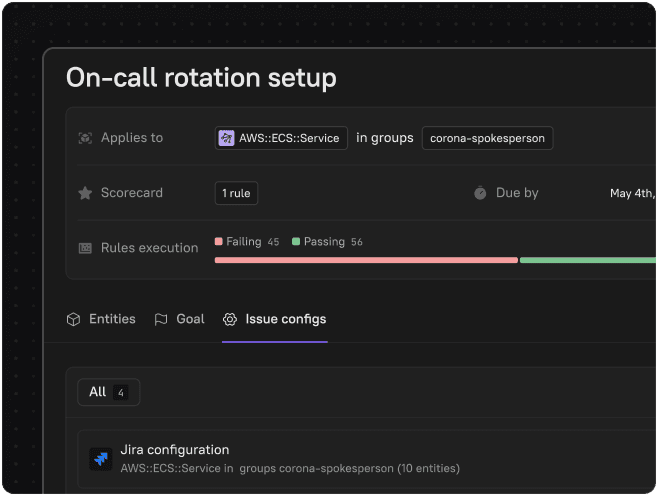Viewport: 657px width, 495px height.
Task: Open the 1 rule scorecard badge
Action: click(x=236, y=193)
